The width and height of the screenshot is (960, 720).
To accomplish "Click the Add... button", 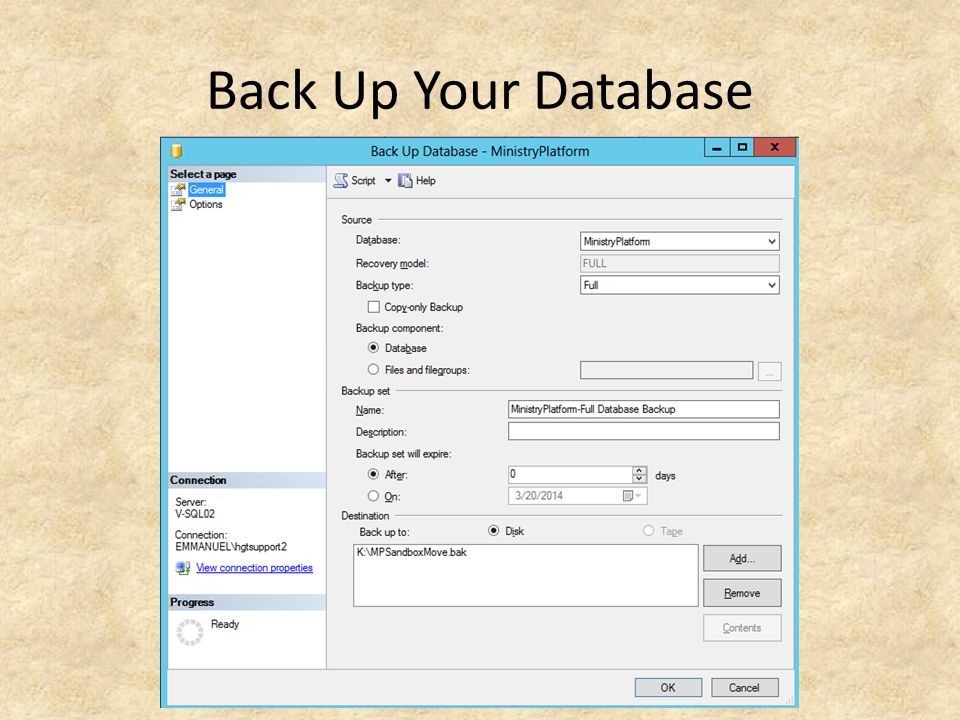I will pyautogui.click(x=742, y=558).
